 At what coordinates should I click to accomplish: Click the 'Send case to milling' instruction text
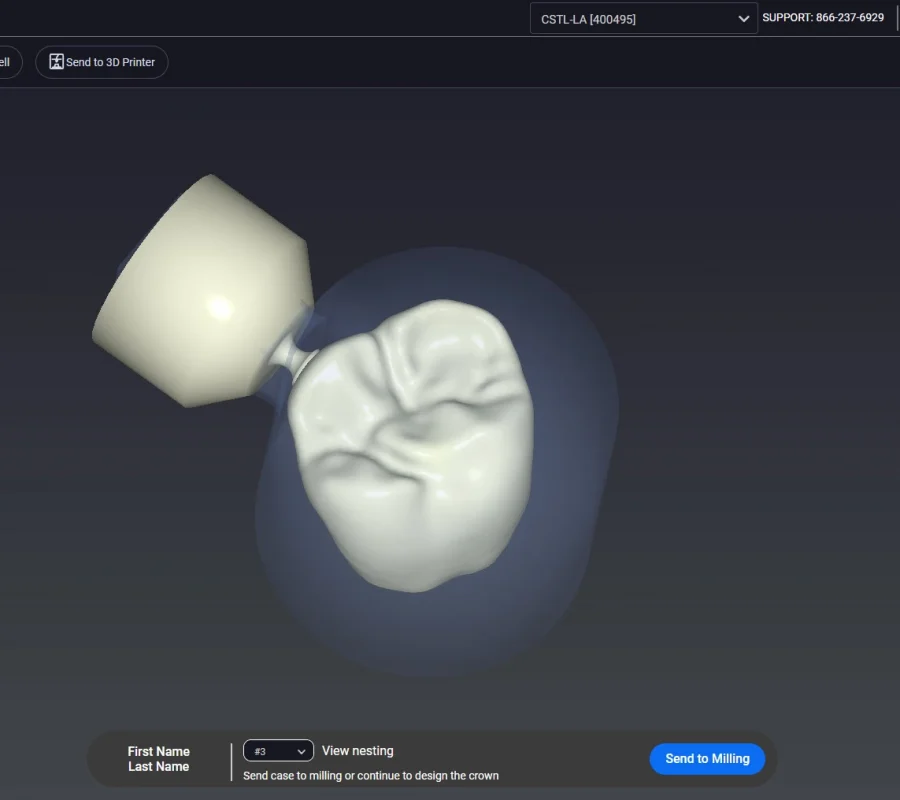pyautogui.click(x=370, y=776)
